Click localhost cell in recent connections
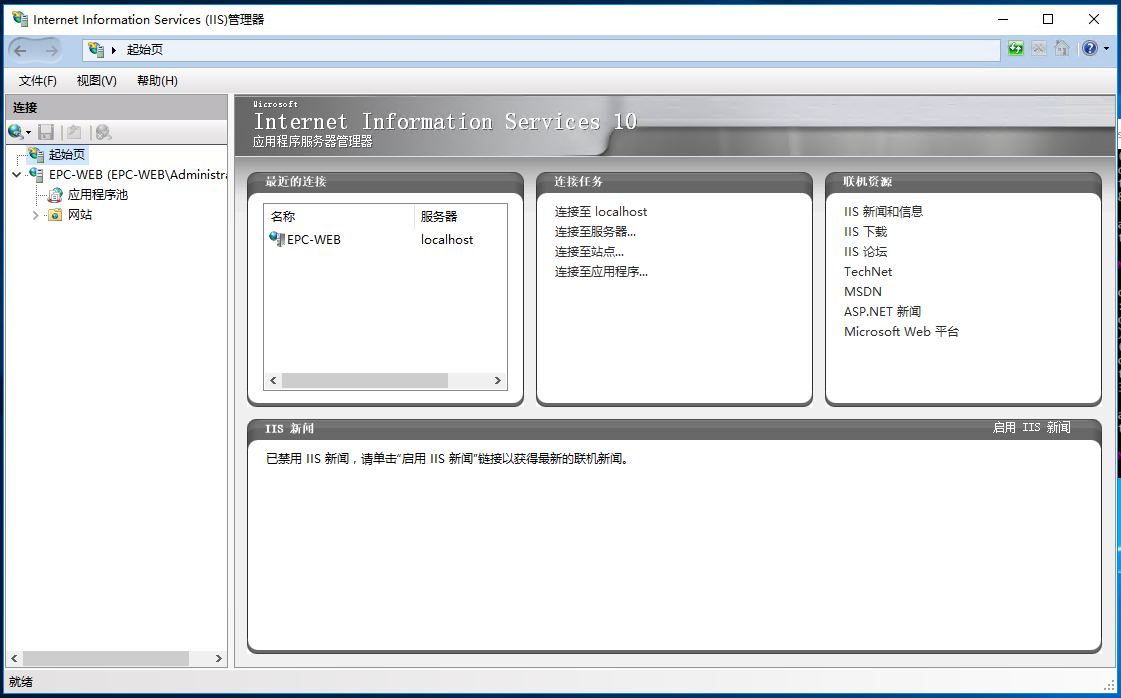This screenshot has height=698, width=1121. [447, 240]
